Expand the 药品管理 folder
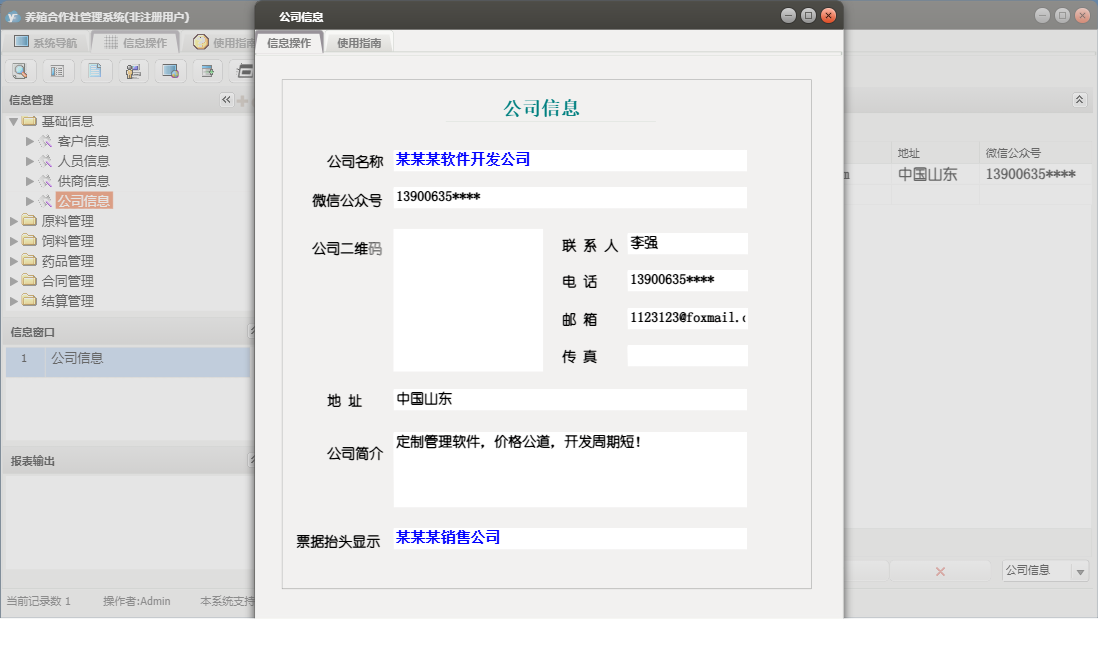This screenshot has height=665, width=1098. 14,260
